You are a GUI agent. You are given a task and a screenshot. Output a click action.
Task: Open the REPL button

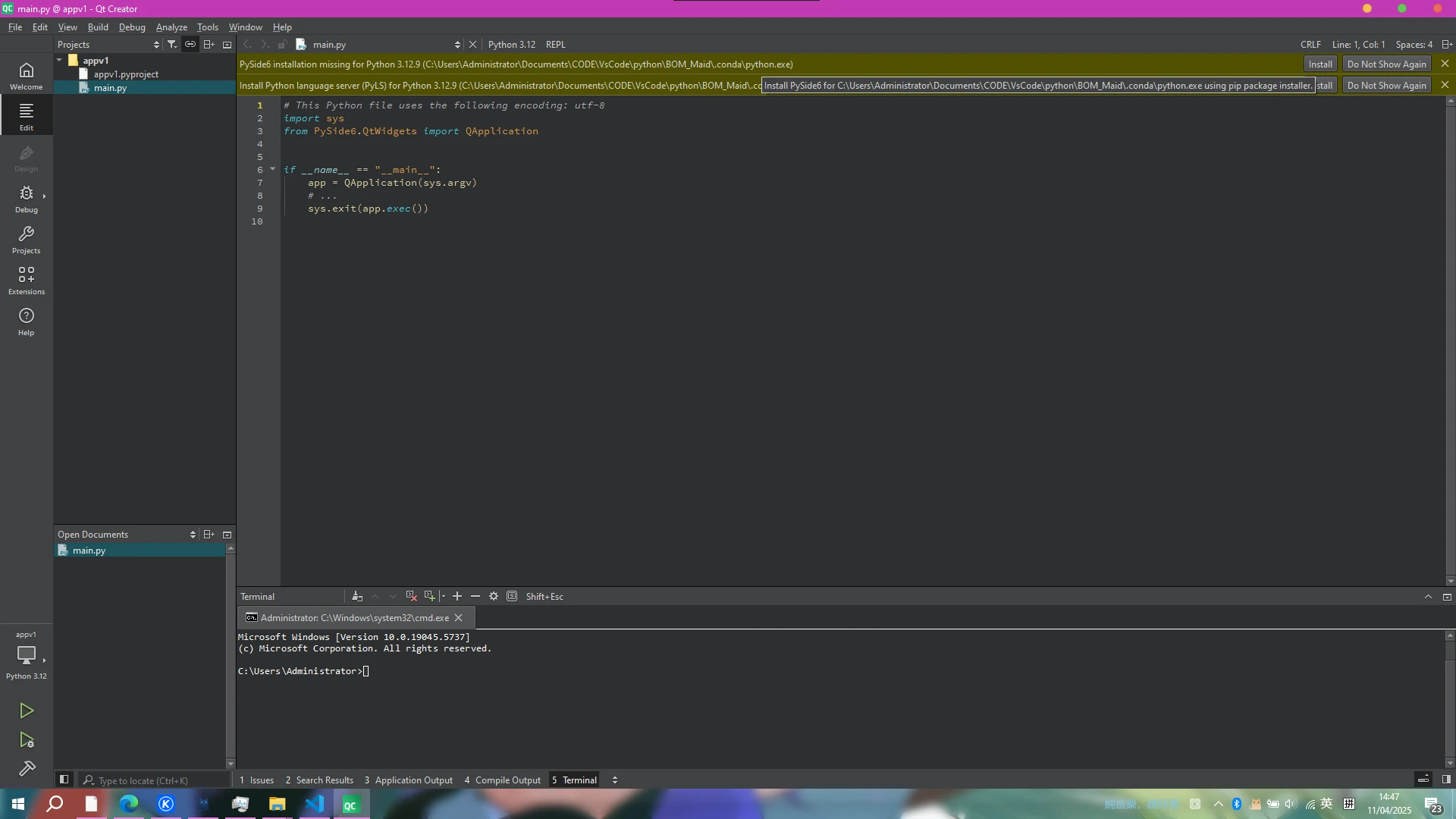(555, 45)
